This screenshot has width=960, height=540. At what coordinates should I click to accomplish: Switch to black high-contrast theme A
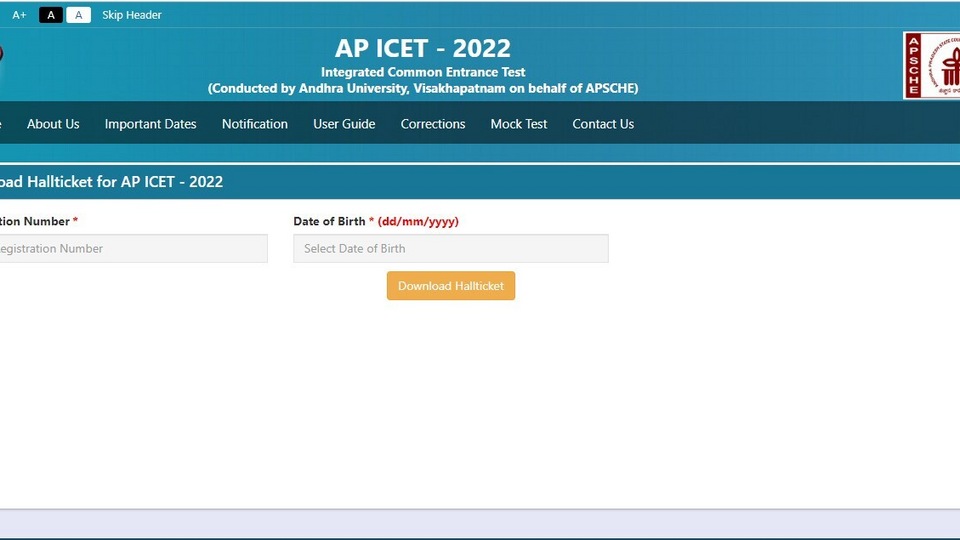(51, 15)
